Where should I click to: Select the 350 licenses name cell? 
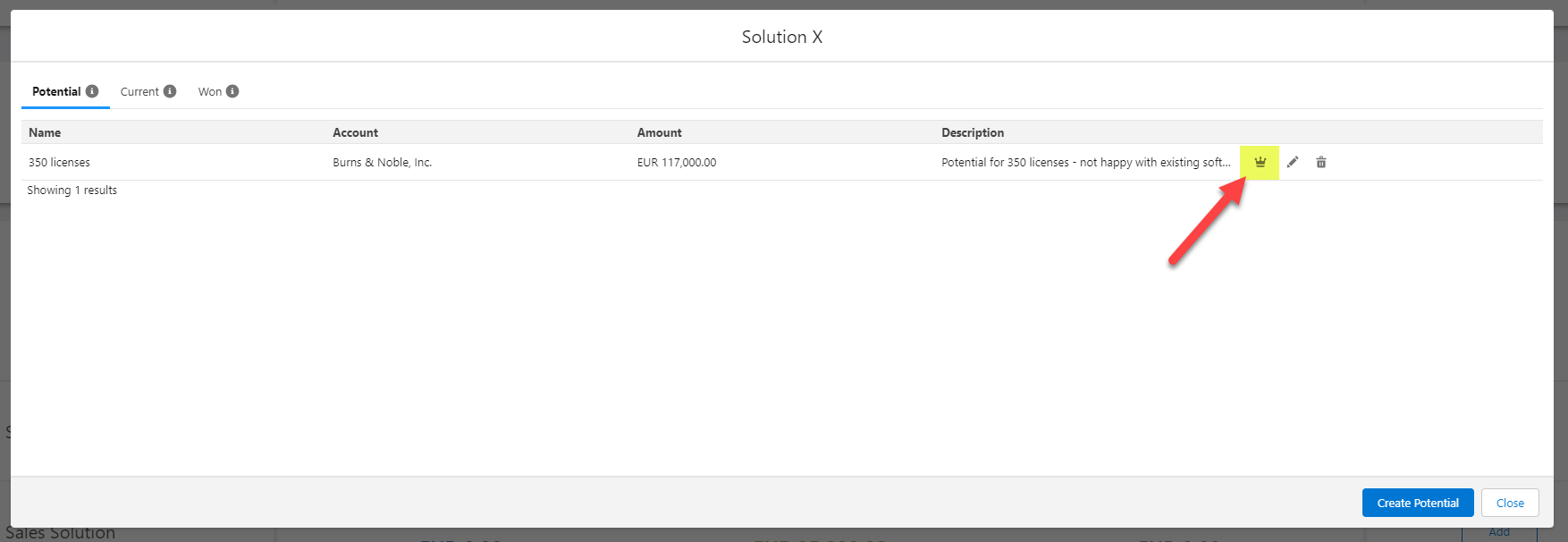pos(59,162)
